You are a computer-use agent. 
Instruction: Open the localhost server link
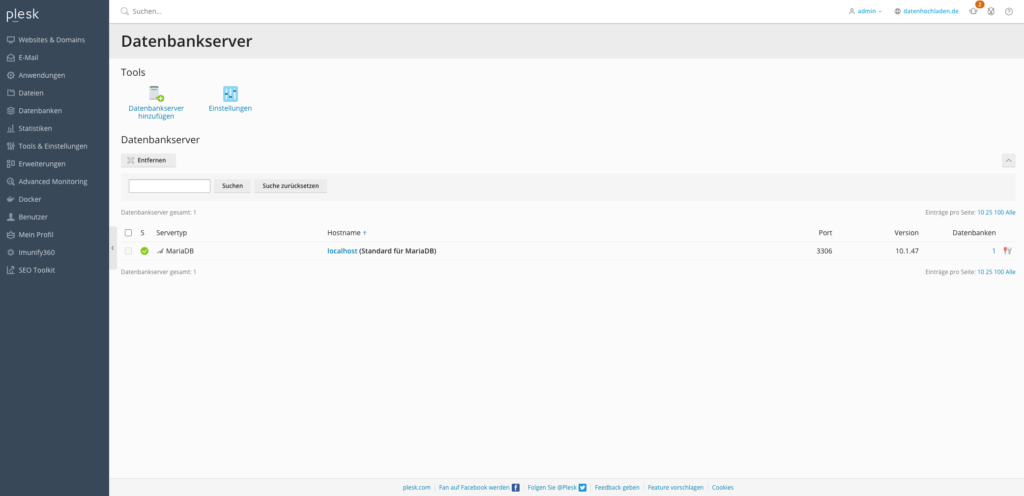point(342,251)
